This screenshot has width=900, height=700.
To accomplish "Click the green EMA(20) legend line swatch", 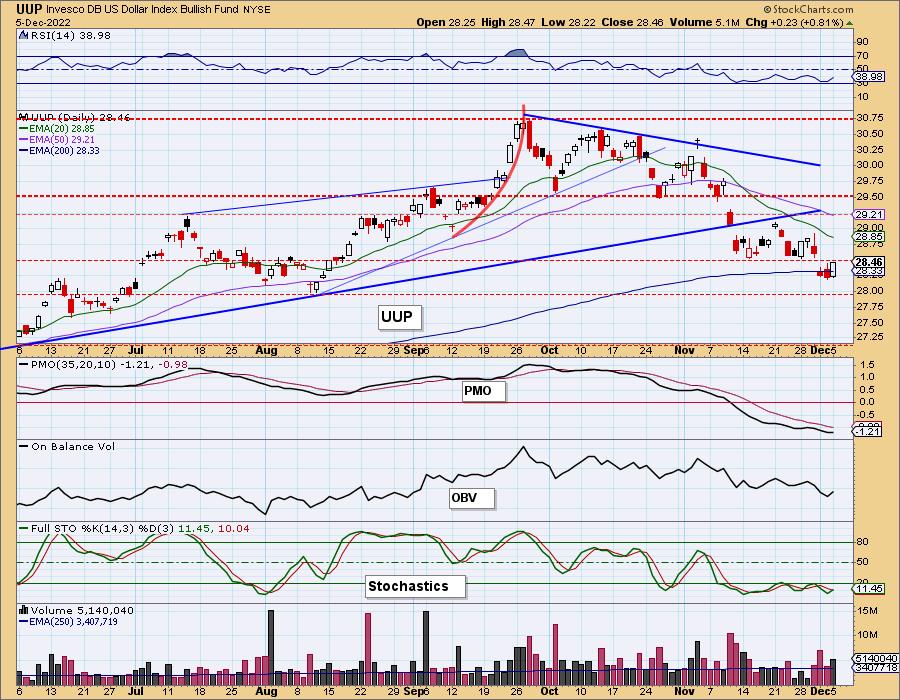I will [24, 129].
